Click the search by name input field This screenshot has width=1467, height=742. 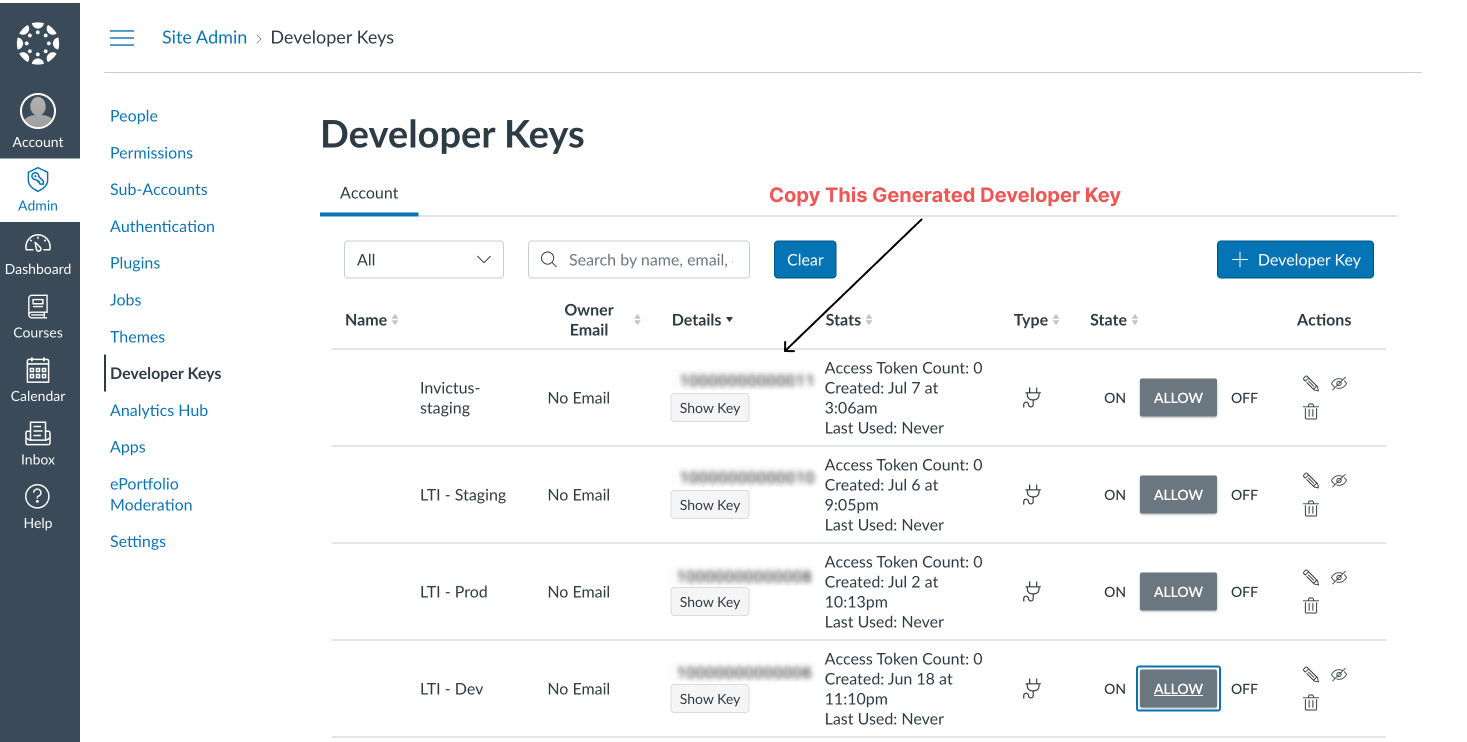[639, 259]
